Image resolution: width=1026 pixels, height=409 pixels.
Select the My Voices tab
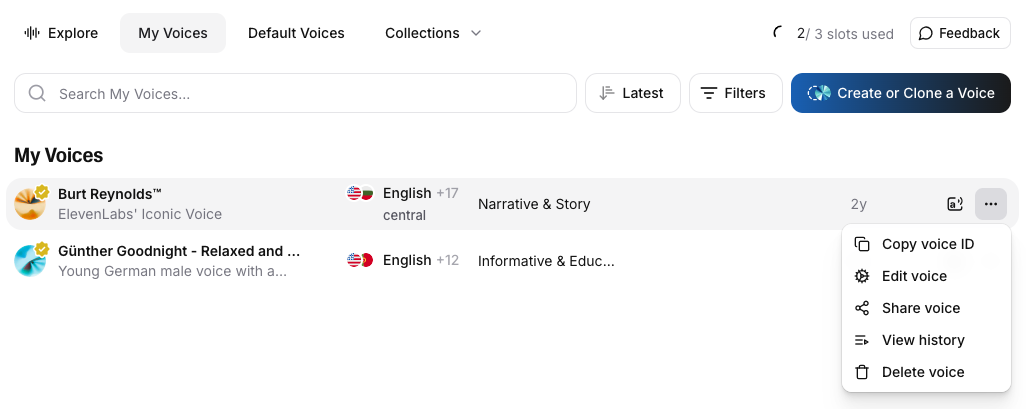point(173,33)
